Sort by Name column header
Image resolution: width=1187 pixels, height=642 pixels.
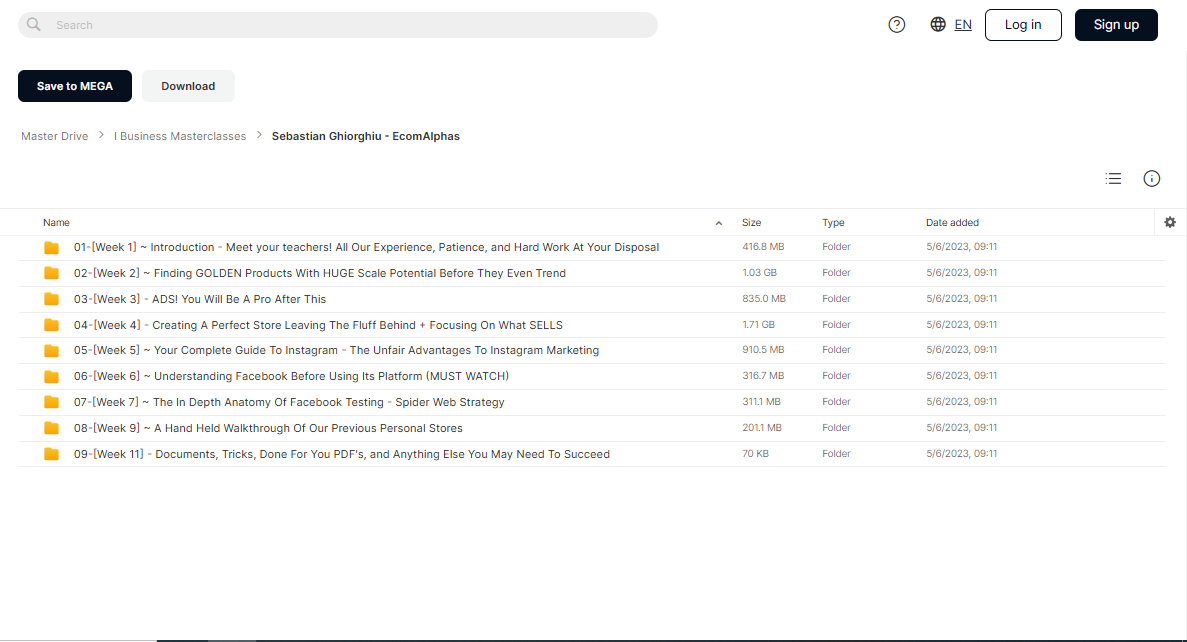click(56, 223)
